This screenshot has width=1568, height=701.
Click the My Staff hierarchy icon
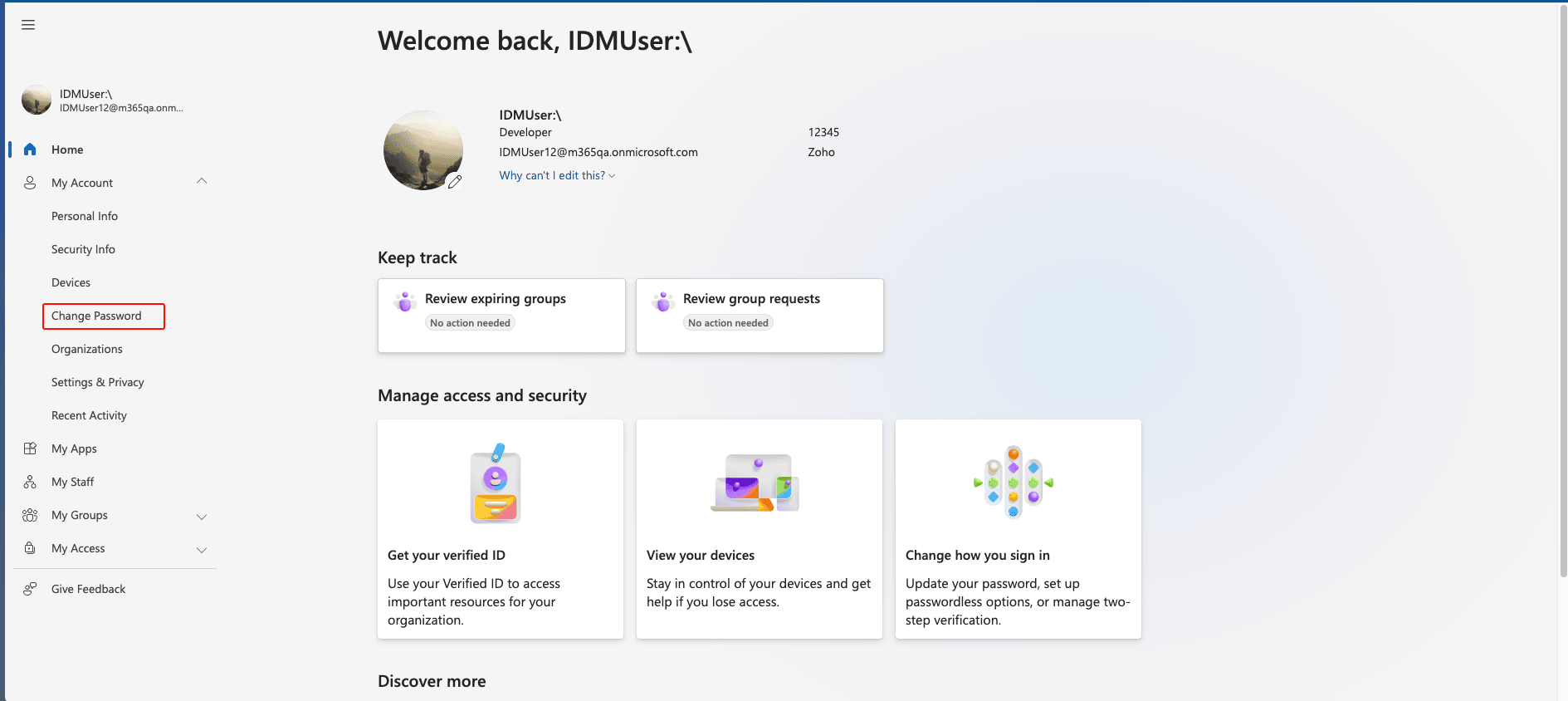(30, 482)
